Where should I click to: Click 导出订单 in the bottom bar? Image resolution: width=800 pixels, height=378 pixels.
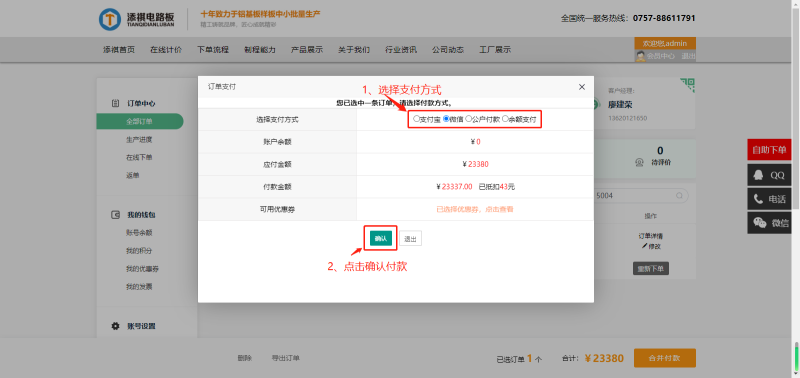pyautogui.click(x=286, y=358)
